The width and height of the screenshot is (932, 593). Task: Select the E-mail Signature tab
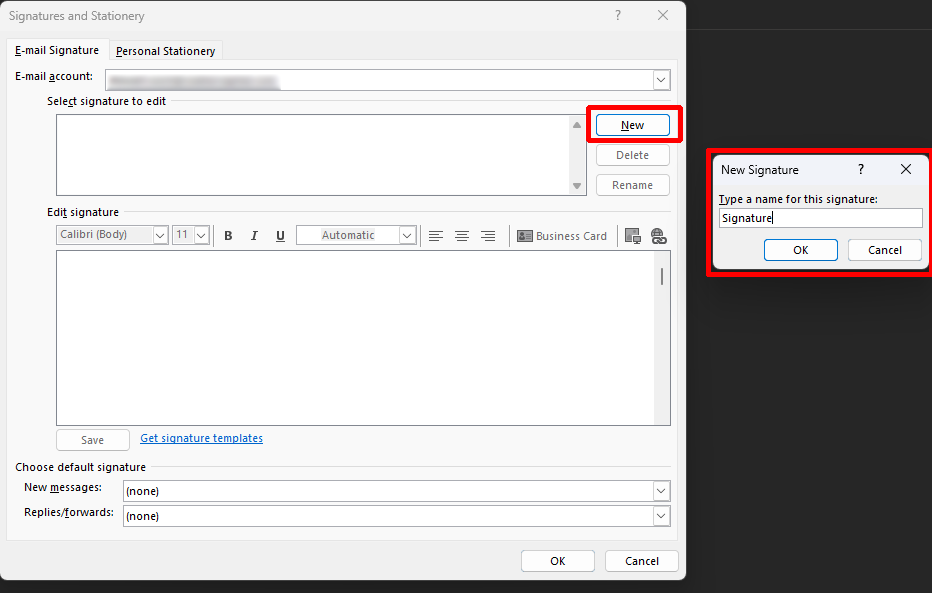[x=57, y=50]
